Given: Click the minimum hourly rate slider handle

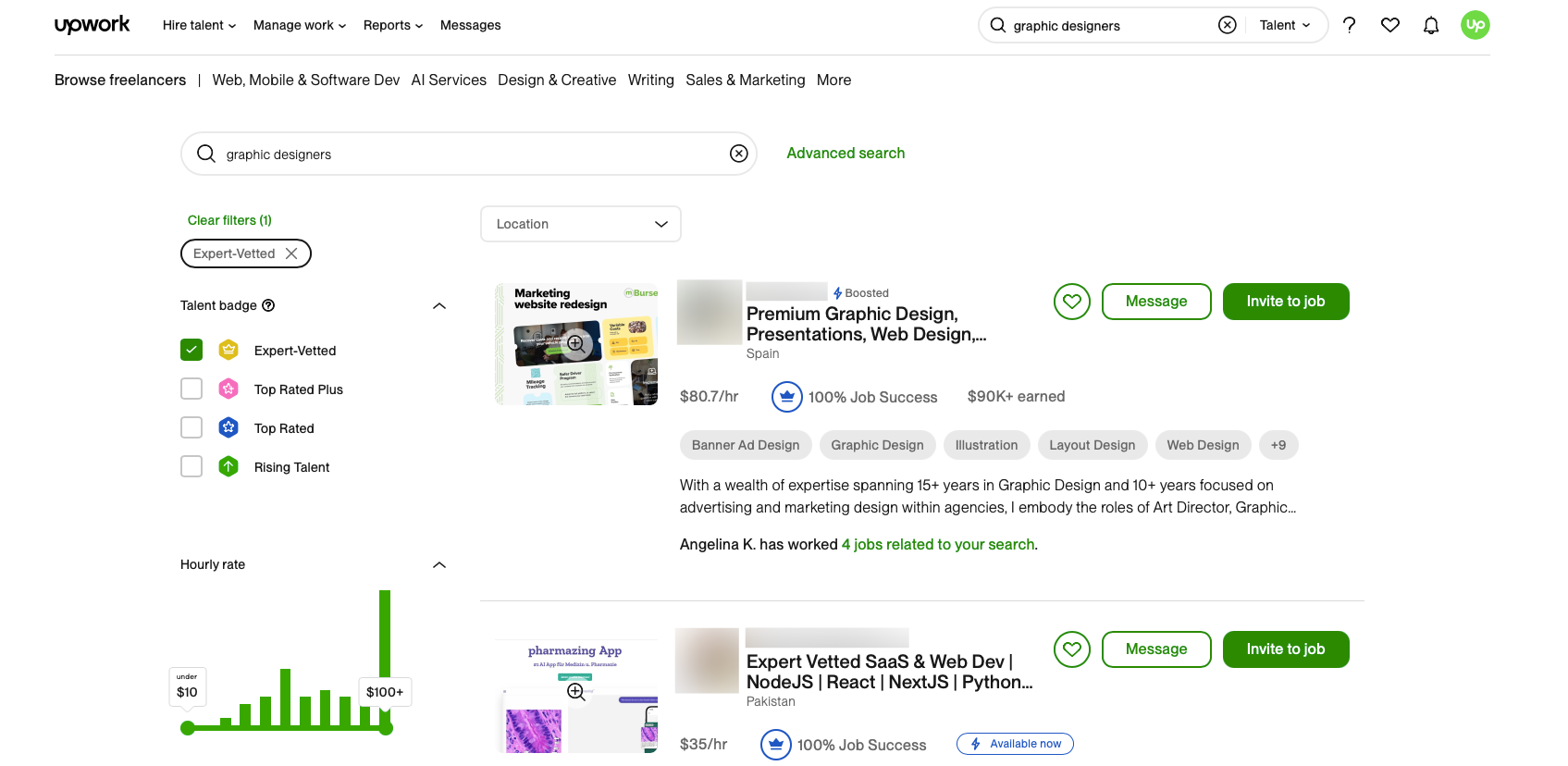Looking at the screenshot, I should pos(188,728).
